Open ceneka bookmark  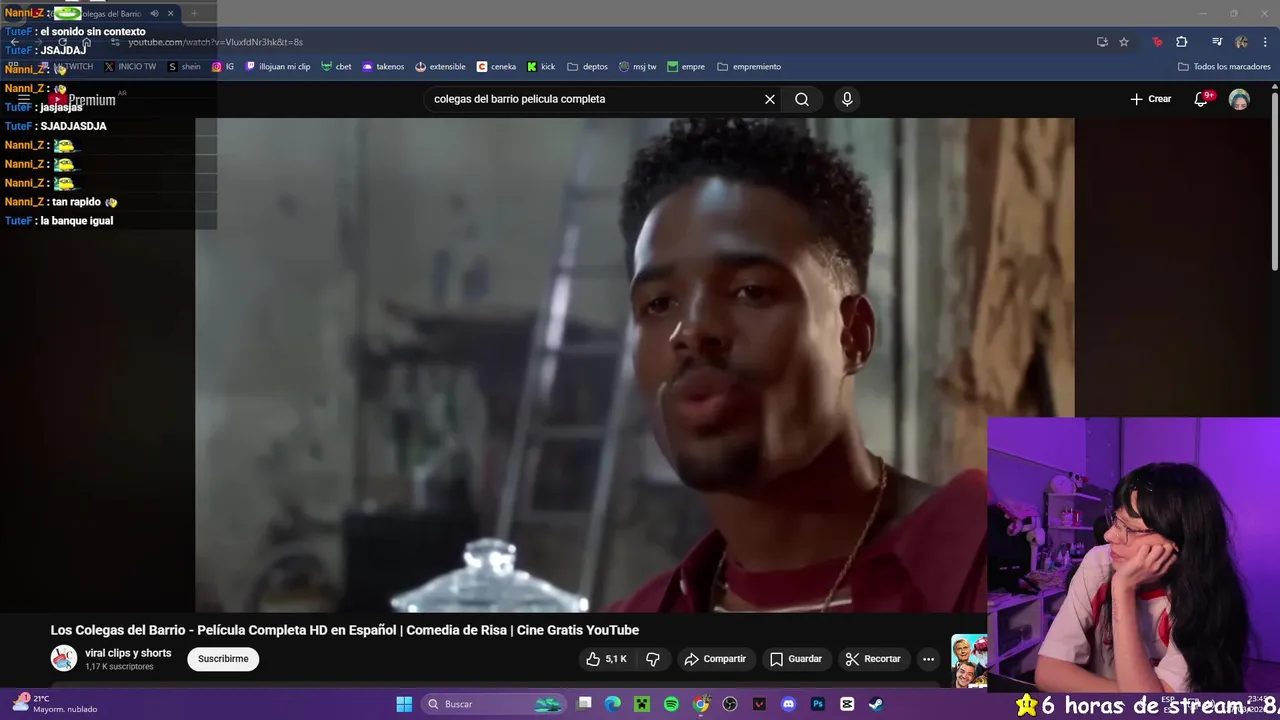(x=496, y=67)
